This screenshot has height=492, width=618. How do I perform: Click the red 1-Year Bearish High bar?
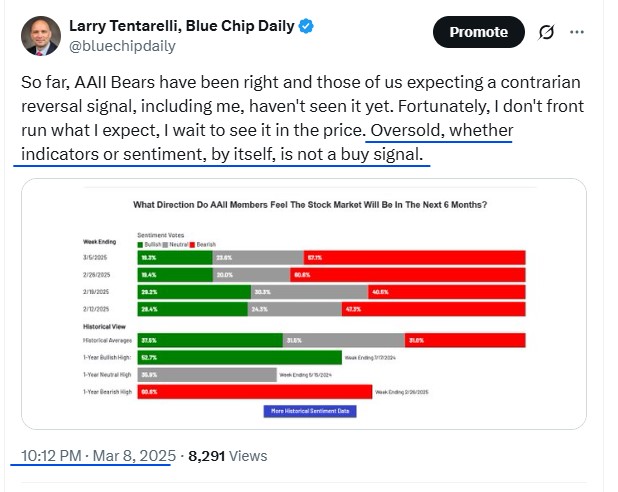[255, 392]
